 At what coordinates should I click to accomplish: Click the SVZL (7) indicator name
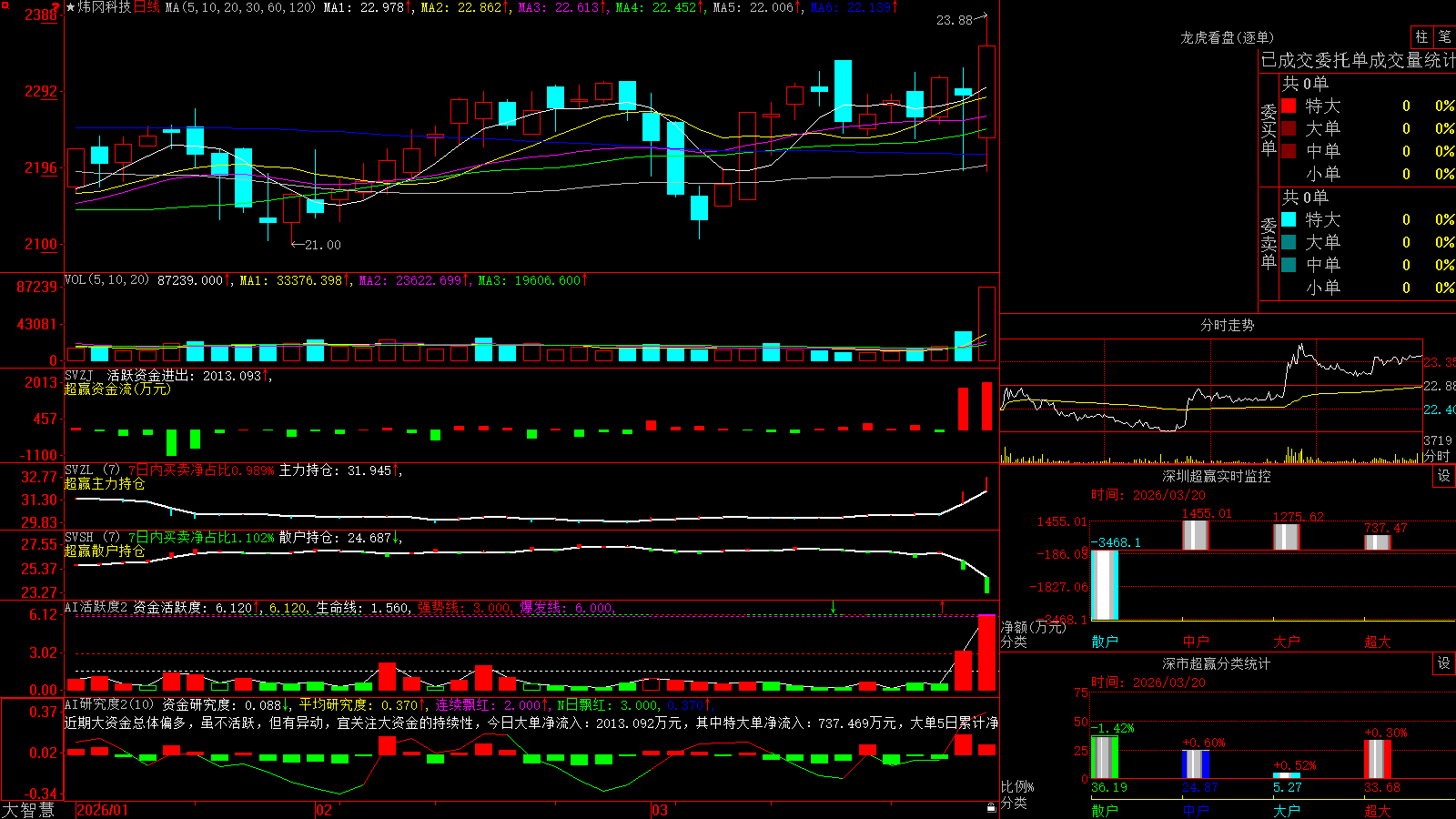[x=92, y=470]
